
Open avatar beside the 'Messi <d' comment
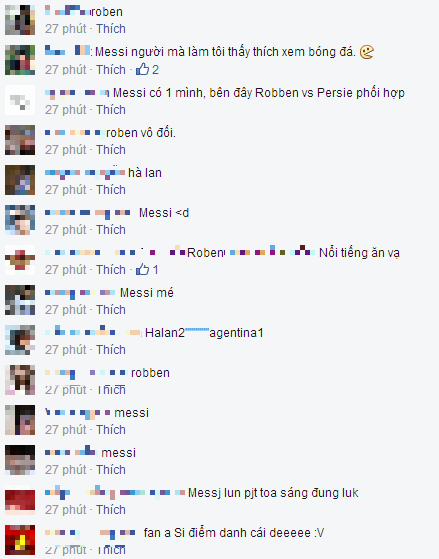pos(20,220)
